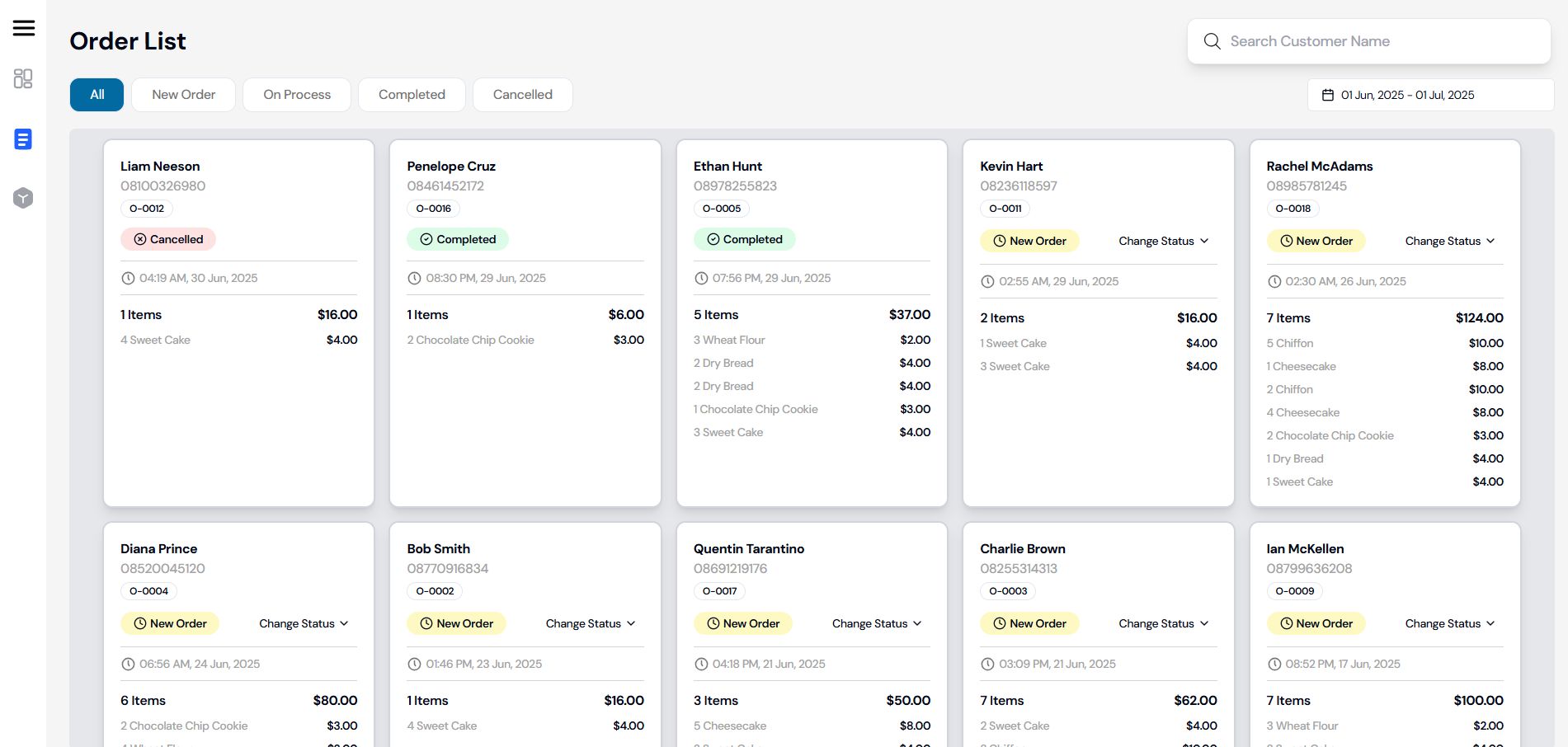
Task: Click the customer name Ethan Hunt
Action: click(x=727, y=166)
